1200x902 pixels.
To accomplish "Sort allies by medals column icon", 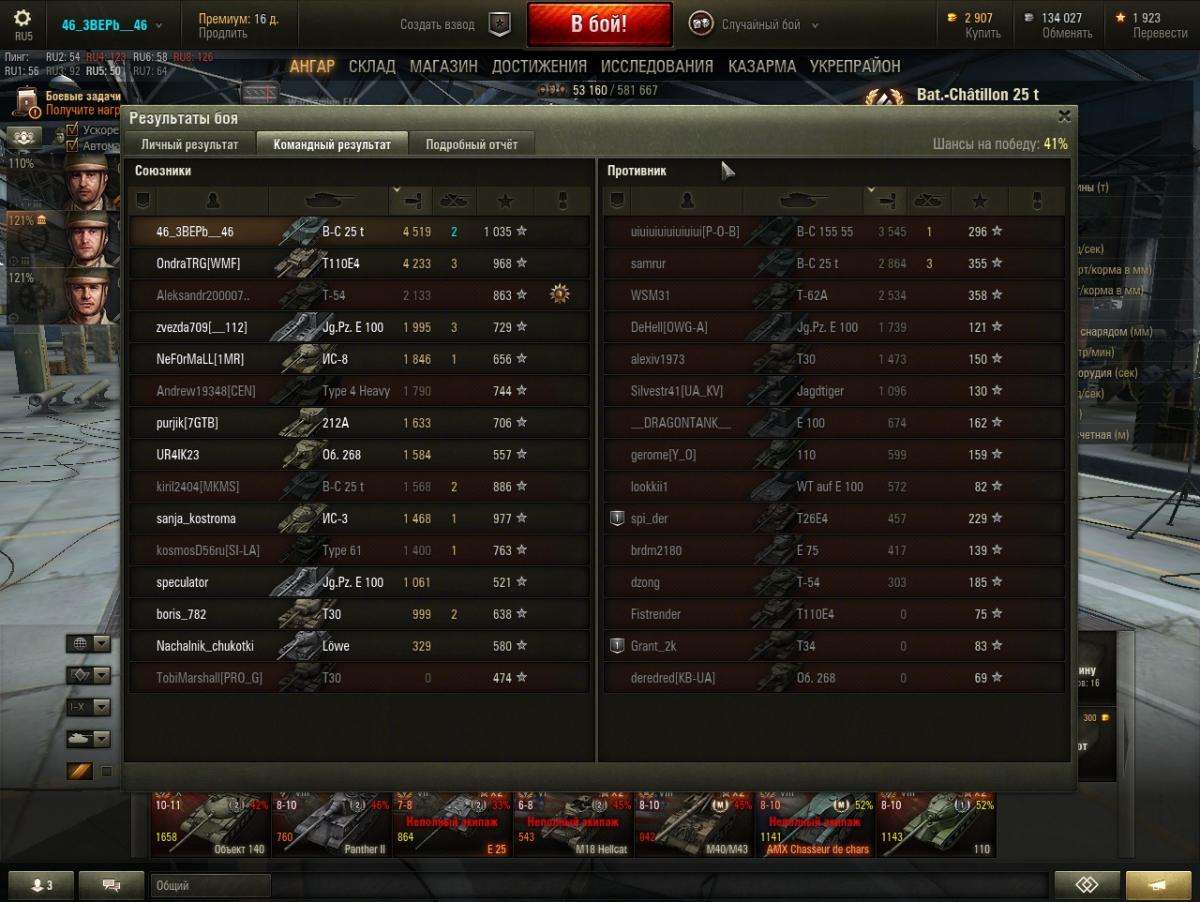I will pos(561,200).
